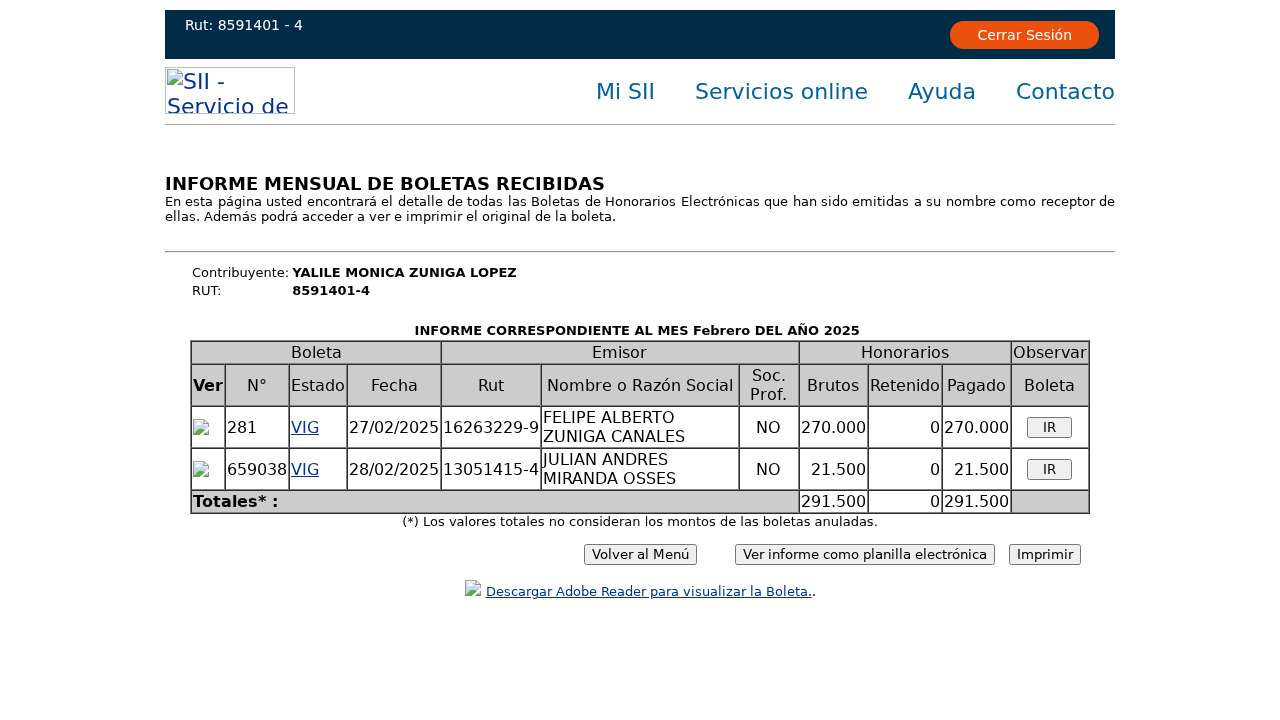Open the Mi SII menu
The image size is (1280, 720).
(625, 92)
